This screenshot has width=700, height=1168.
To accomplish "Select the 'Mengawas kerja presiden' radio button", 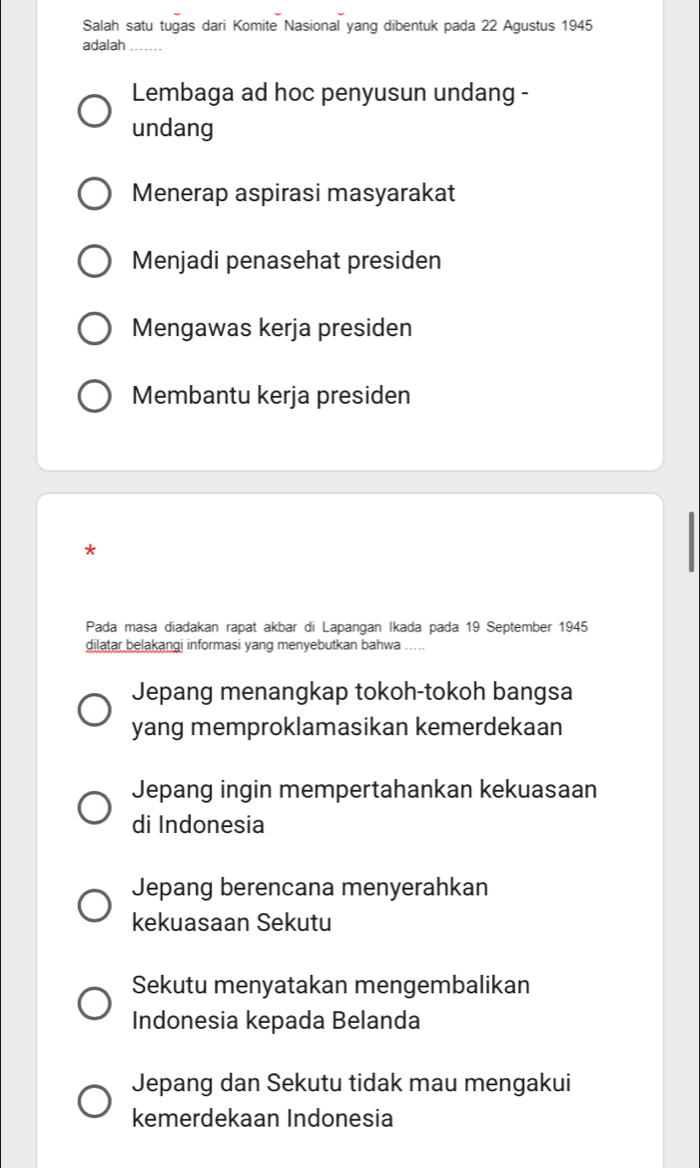I will [x=95, y=328].
